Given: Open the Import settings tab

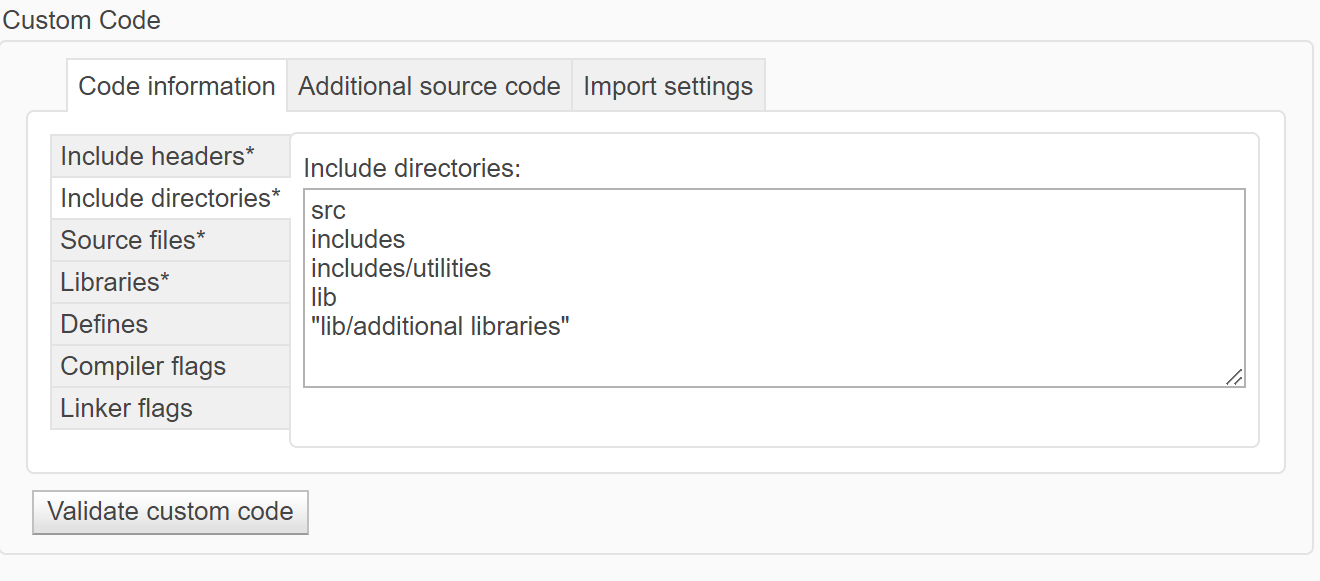Looking at the screenshot, I should pos(668,86).
